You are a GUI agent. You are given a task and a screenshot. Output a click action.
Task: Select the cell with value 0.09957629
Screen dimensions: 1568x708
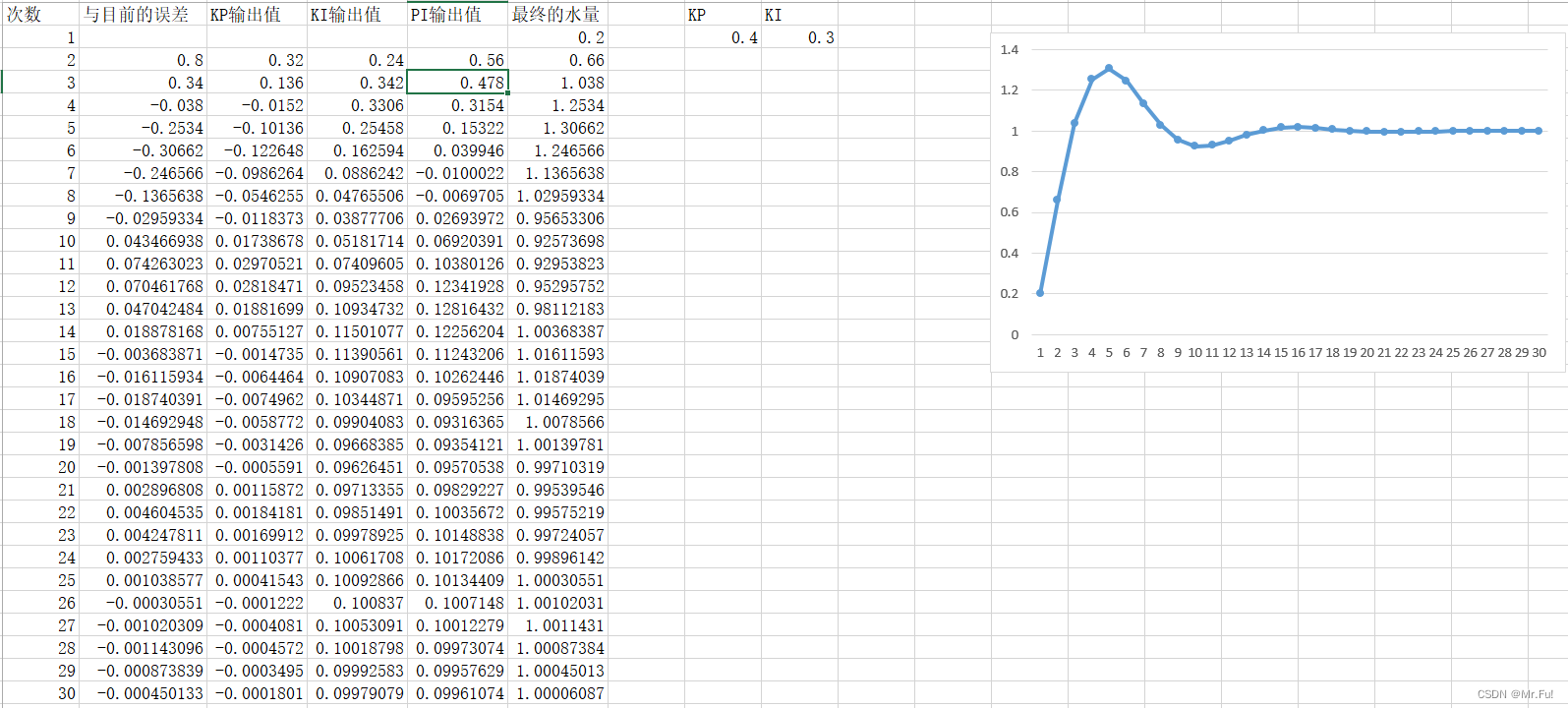coord(458,671)
